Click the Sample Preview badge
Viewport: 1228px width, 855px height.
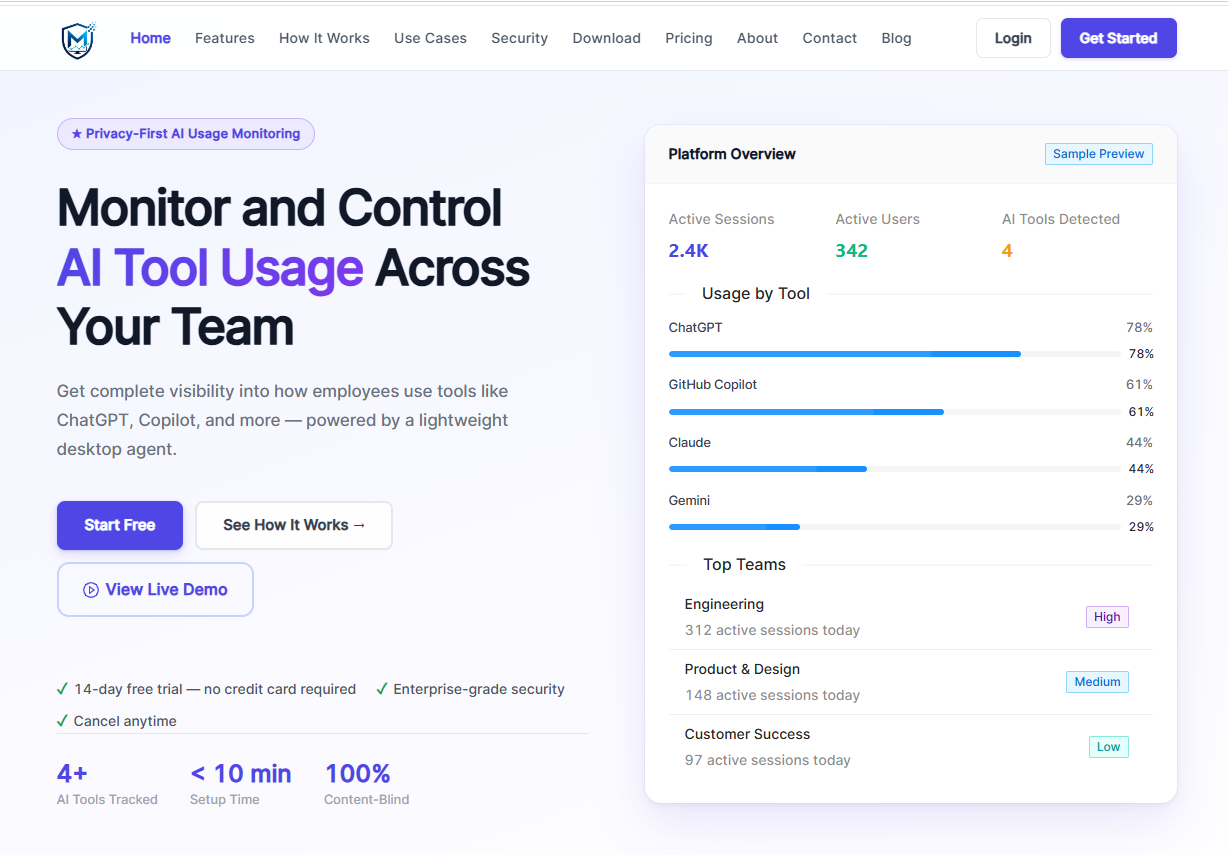click(x=1099, y=154)
